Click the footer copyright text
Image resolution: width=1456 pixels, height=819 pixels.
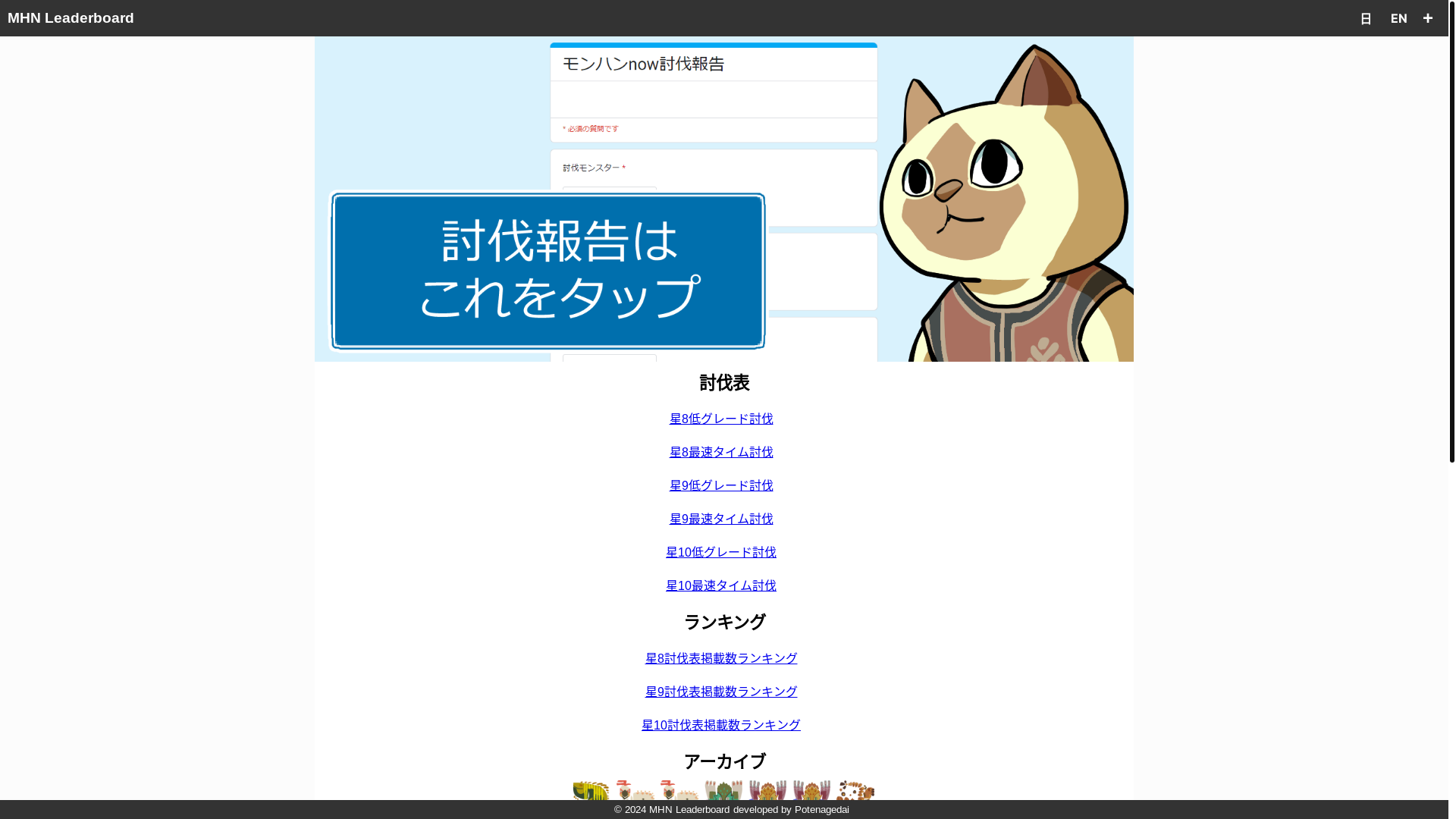coord(731,810)
